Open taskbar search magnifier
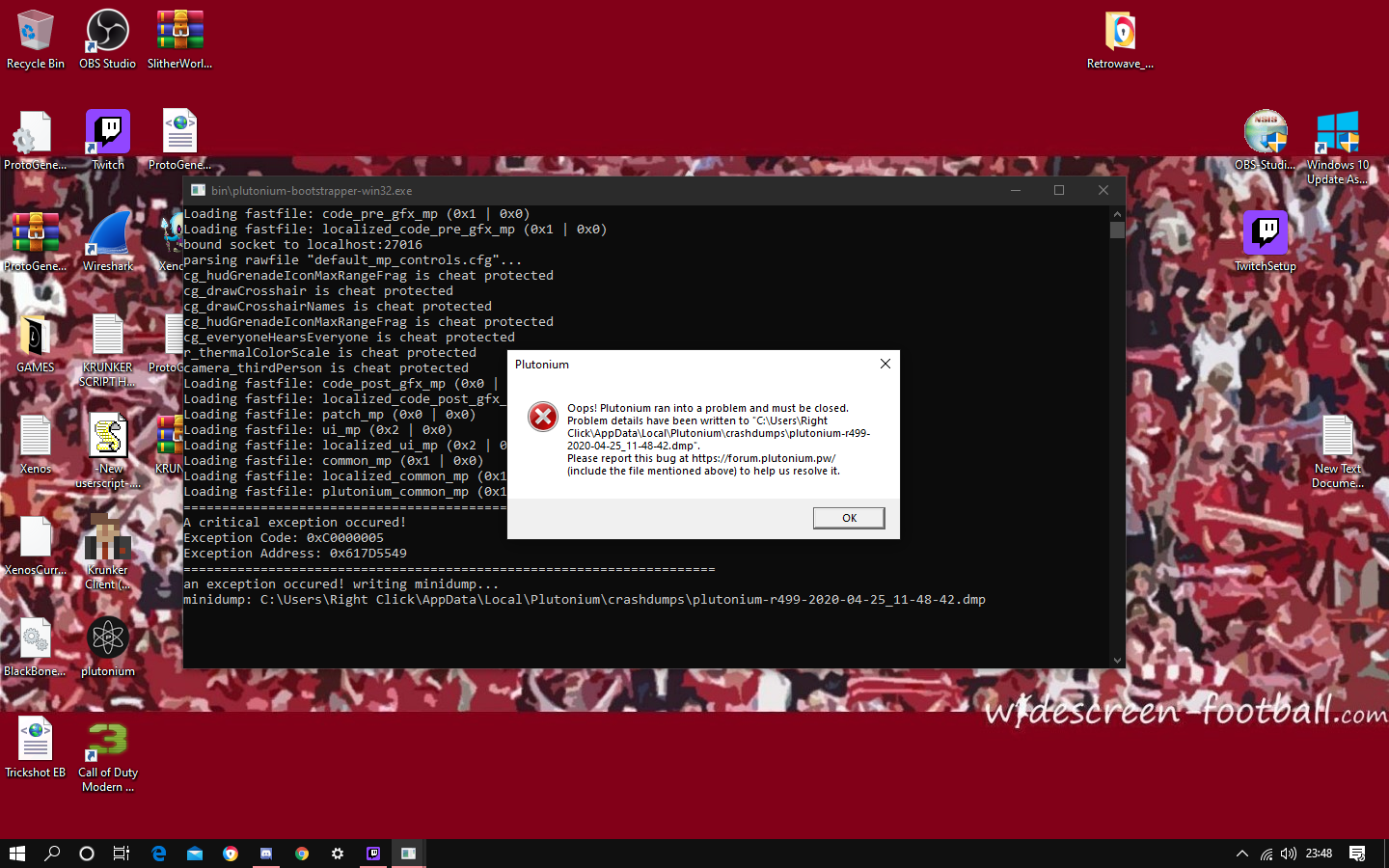Viewport: 1389px width, 868px height. (x=52, y=854)
